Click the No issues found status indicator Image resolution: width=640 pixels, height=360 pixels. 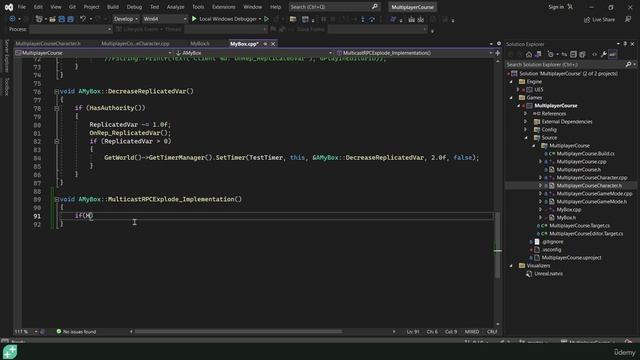(76, 332)
